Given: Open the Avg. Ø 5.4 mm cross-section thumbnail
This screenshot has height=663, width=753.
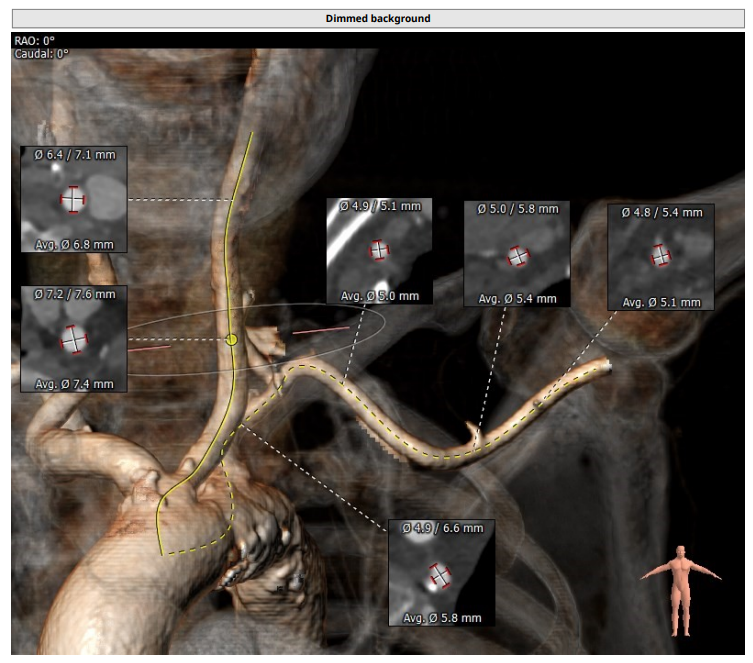Looking at the screenshot, I should [x=517, y=254].
